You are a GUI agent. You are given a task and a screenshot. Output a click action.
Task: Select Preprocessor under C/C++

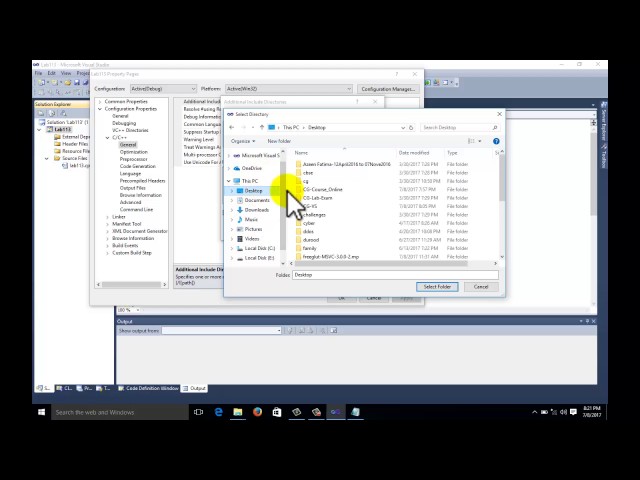point(133,159)
